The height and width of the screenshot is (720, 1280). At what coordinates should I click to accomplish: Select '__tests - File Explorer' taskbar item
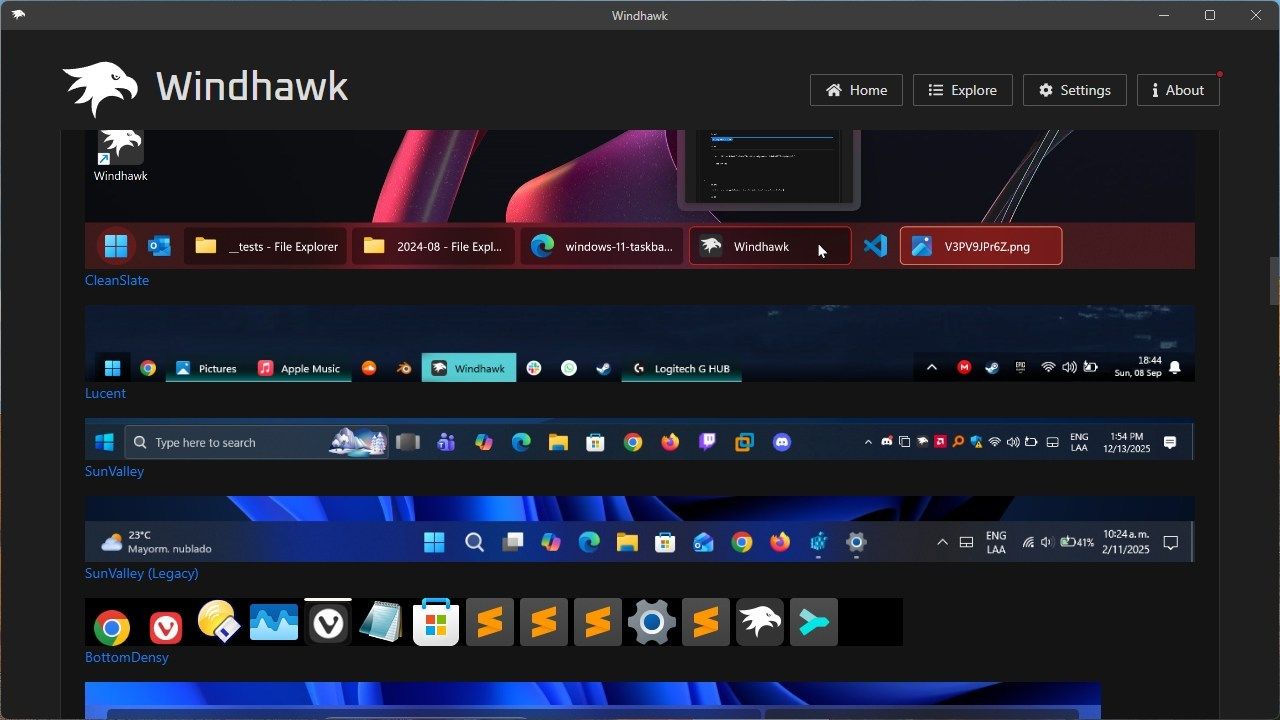coord(265,246)
